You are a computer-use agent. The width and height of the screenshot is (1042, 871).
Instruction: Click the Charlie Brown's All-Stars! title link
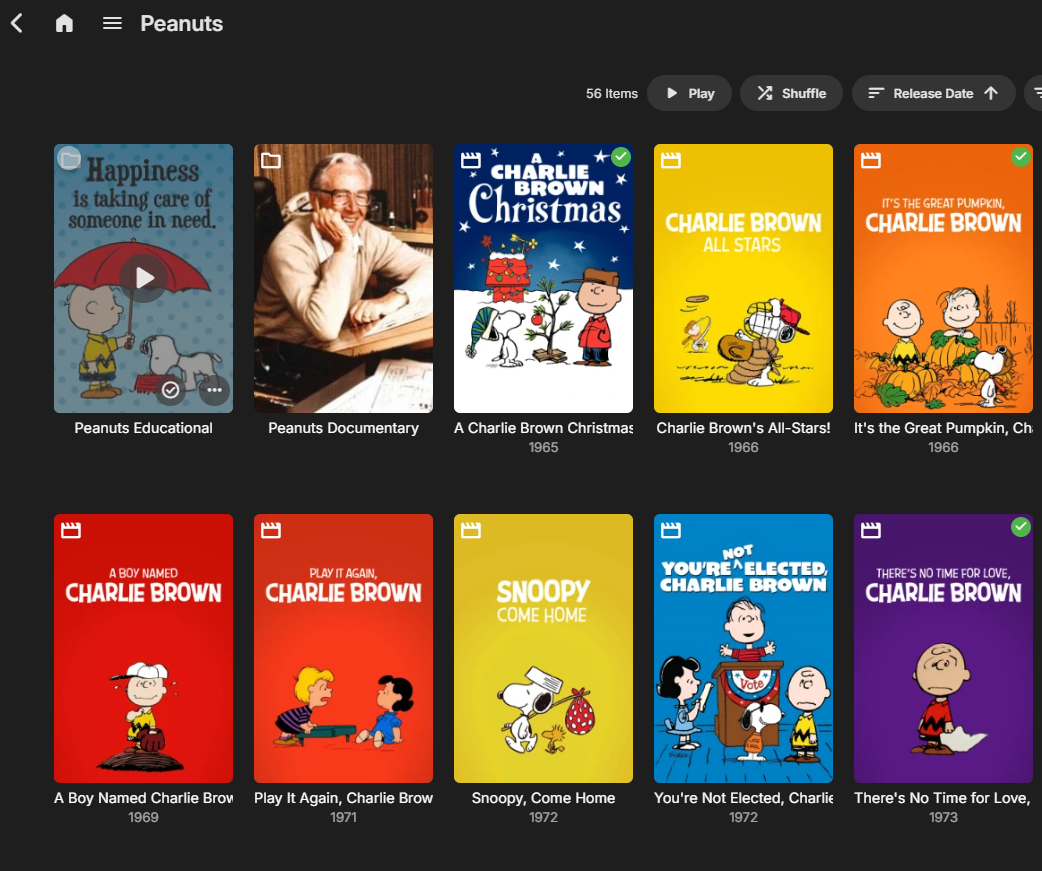(x=743, y=428)
